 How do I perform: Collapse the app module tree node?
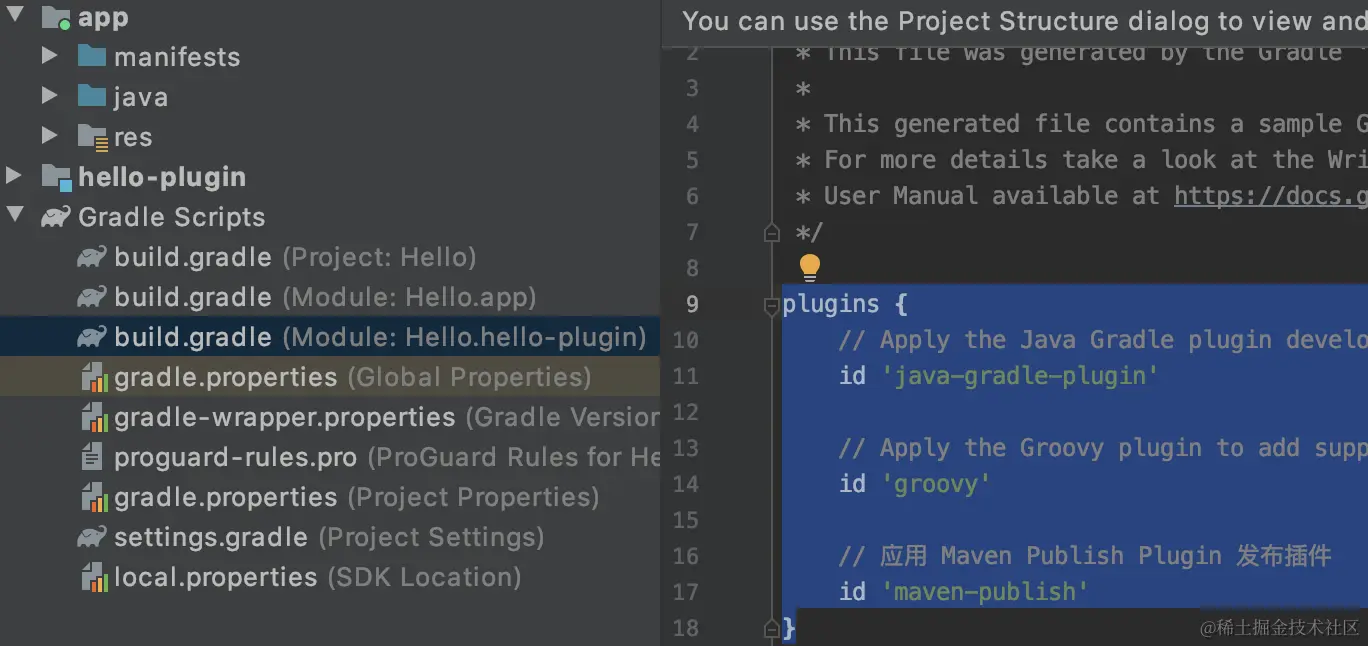point(16,16)
